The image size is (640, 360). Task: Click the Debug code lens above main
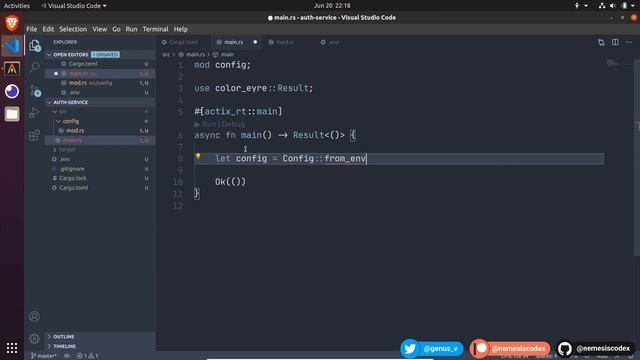click(233, 124)
